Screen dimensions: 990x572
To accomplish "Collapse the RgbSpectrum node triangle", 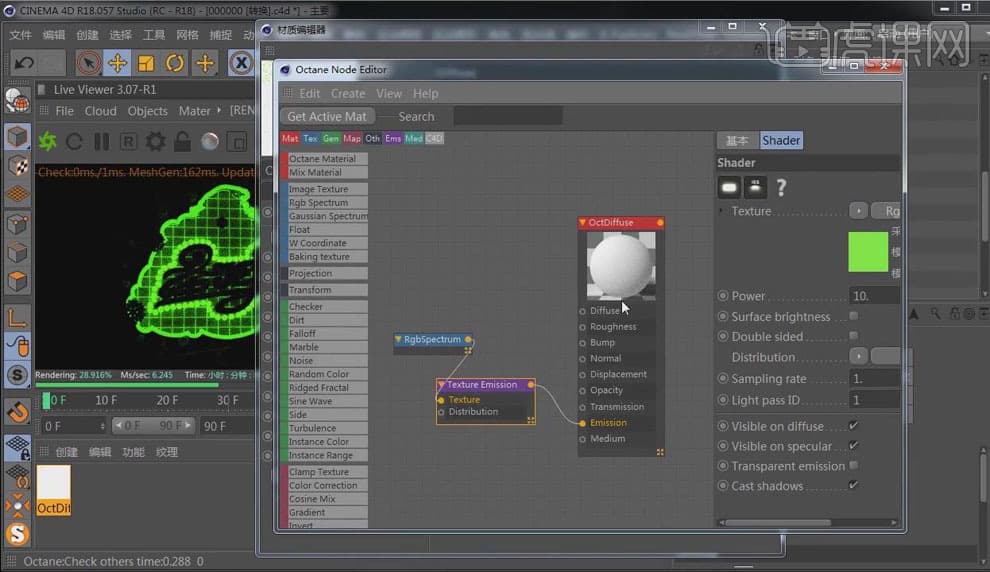I will 398,339.
